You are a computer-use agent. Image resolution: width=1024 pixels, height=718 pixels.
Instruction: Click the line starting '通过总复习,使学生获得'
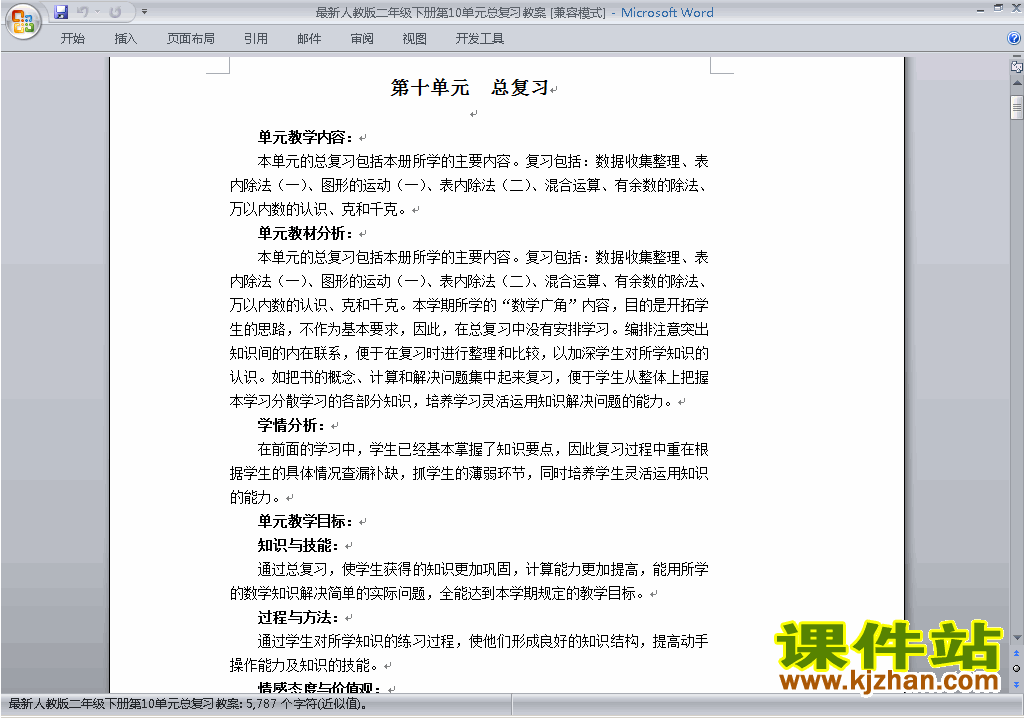coord(483,570)
